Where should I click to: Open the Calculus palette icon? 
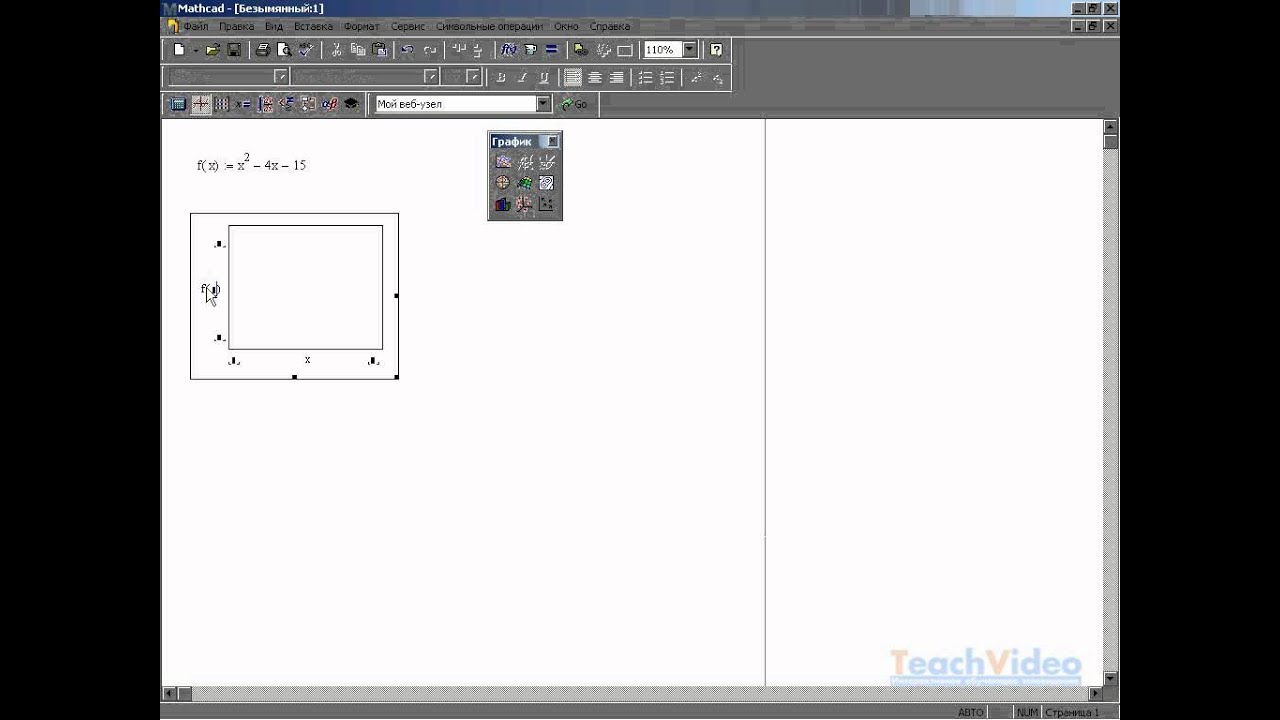pyautogui.click(x=265, y=104)
